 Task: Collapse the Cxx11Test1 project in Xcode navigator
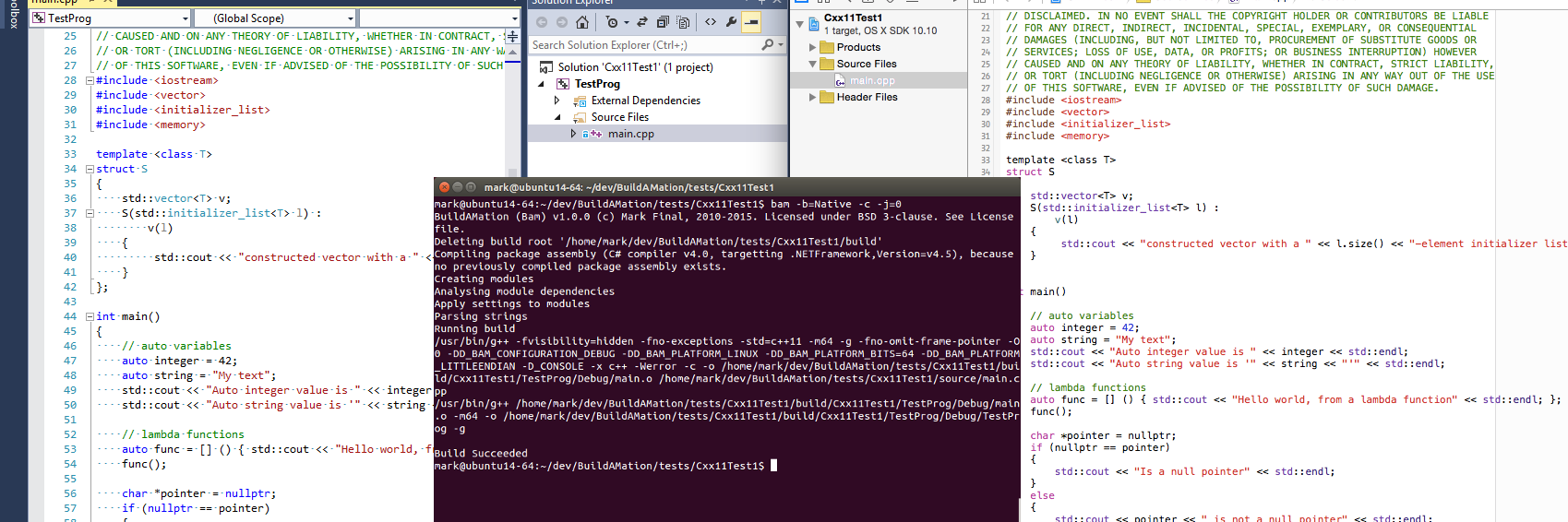pos(799,23)
